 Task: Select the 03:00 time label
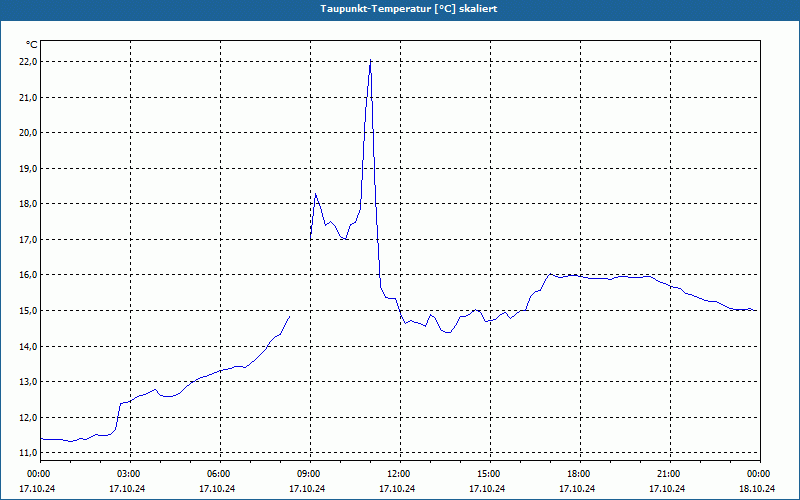(x=129, y=474)
